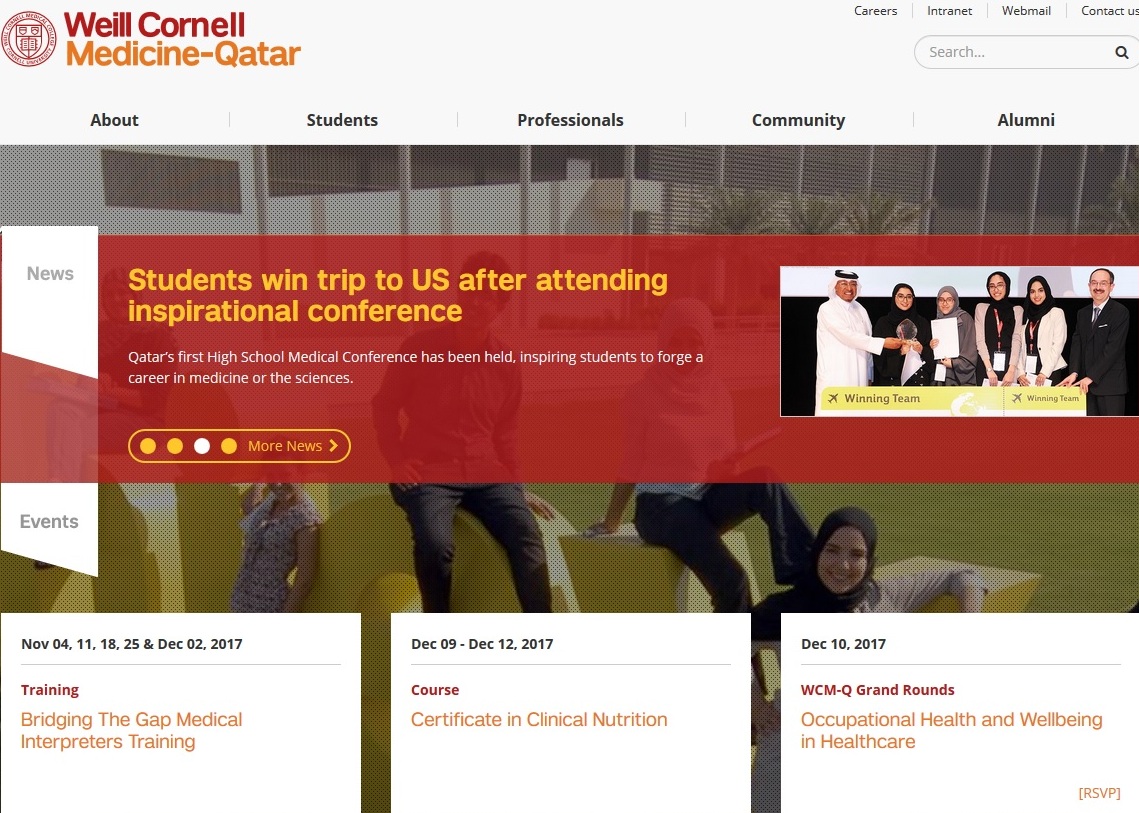Click the More News chevron arrow
The height and width of the screenshot is (813, 1139).
click(x=333, y=446)
